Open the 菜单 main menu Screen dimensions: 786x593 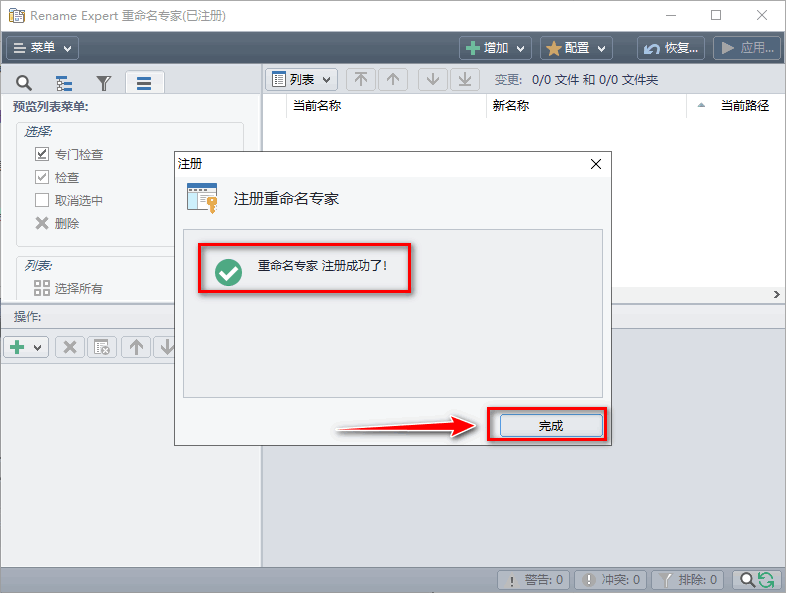(42, 48)
